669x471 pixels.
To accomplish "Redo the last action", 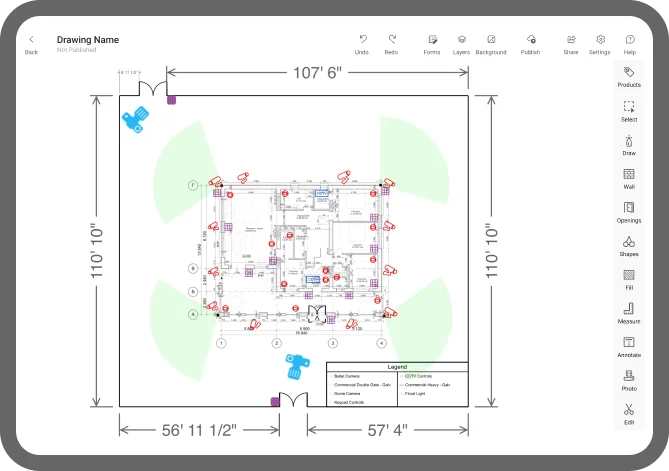I will click(391, 45).
